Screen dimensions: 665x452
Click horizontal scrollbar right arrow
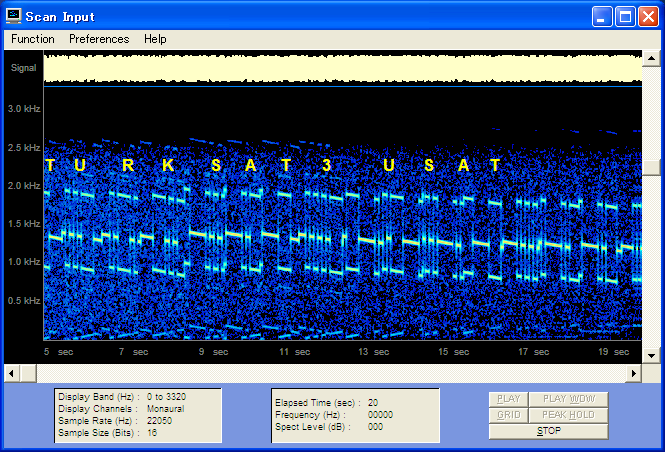click(x=634, y=374)
